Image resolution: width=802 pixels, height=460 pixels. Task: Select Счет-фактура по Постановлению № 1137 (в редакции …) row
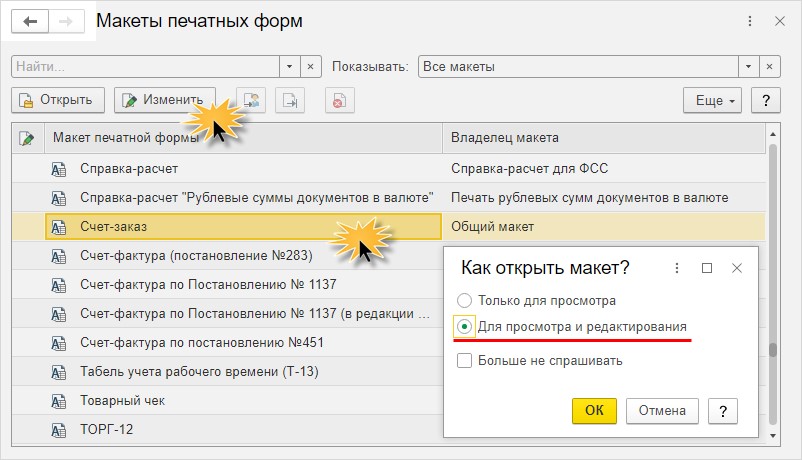(x=228, y=314)
